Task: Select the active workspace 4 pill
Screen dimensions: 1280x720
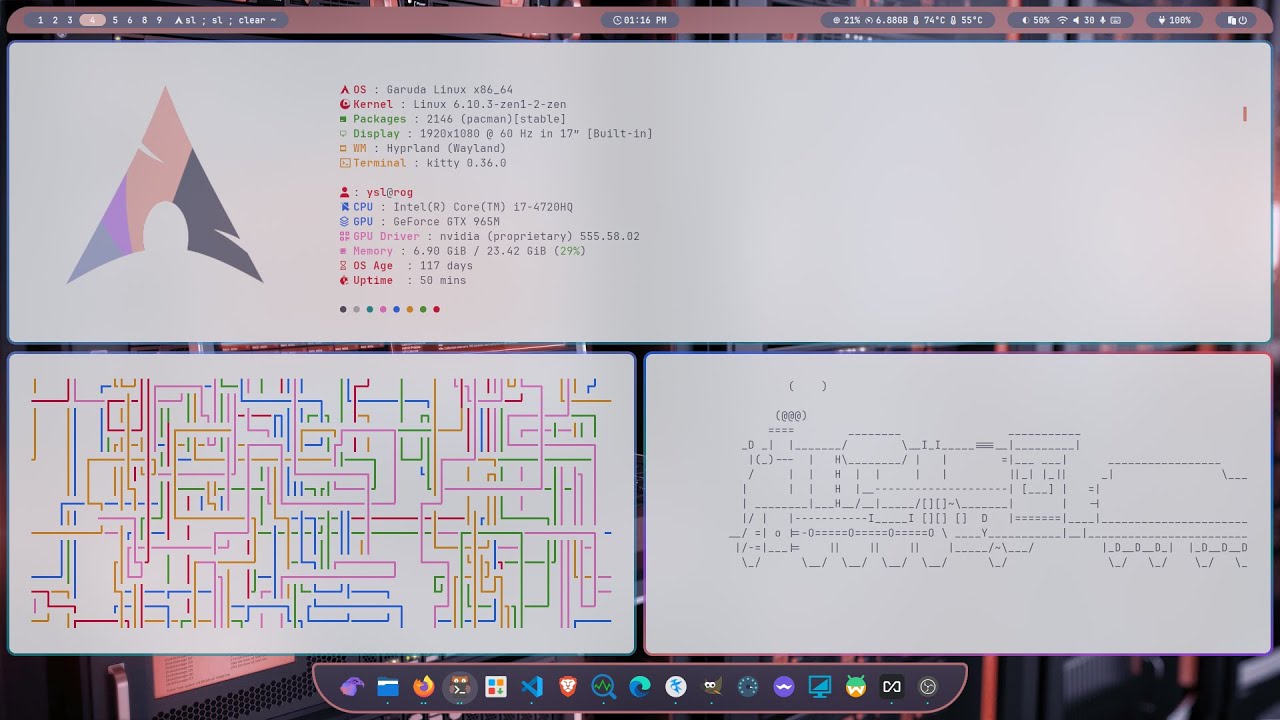Action: click(x=92, y=20)
